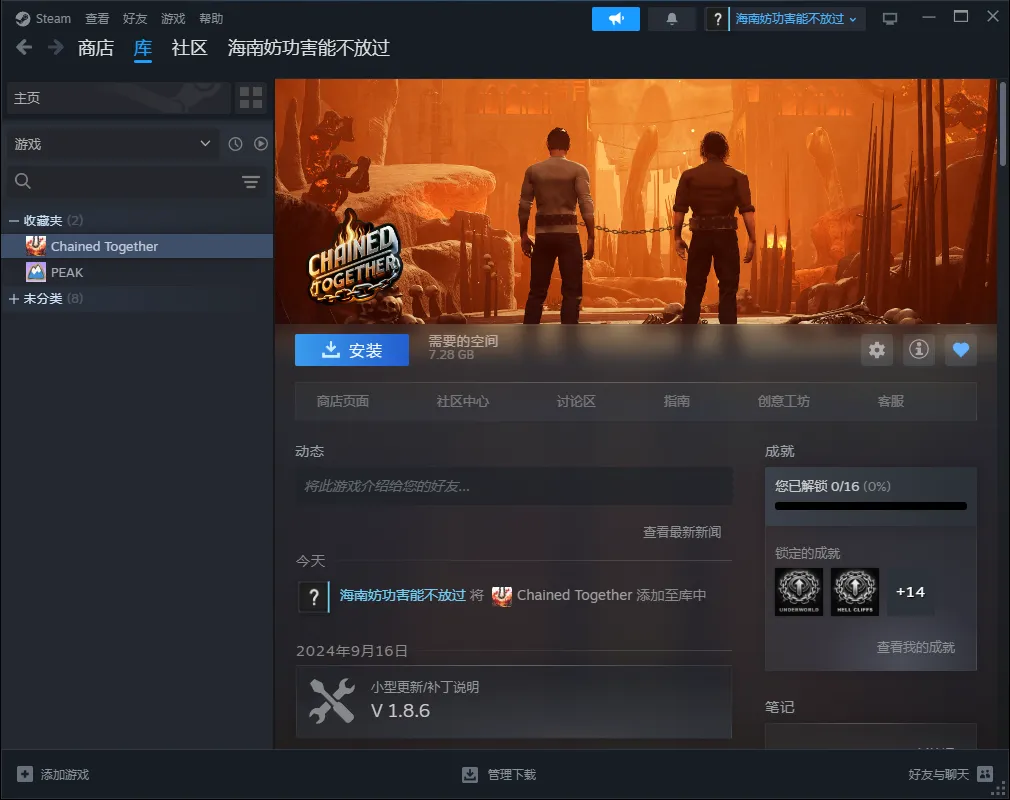
Task: Click the announcements megaphone icon
Action: point(615,19)
